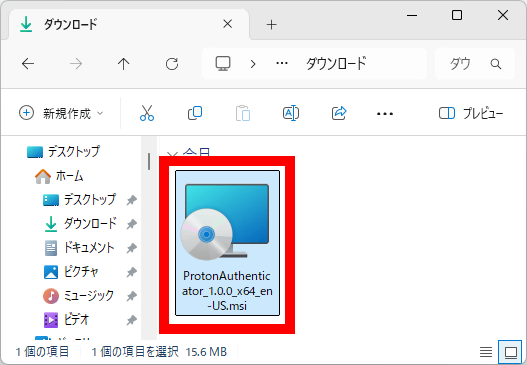Toggle the プレビュー pane
The image size is (527, 365).
(x=471, y=113)
